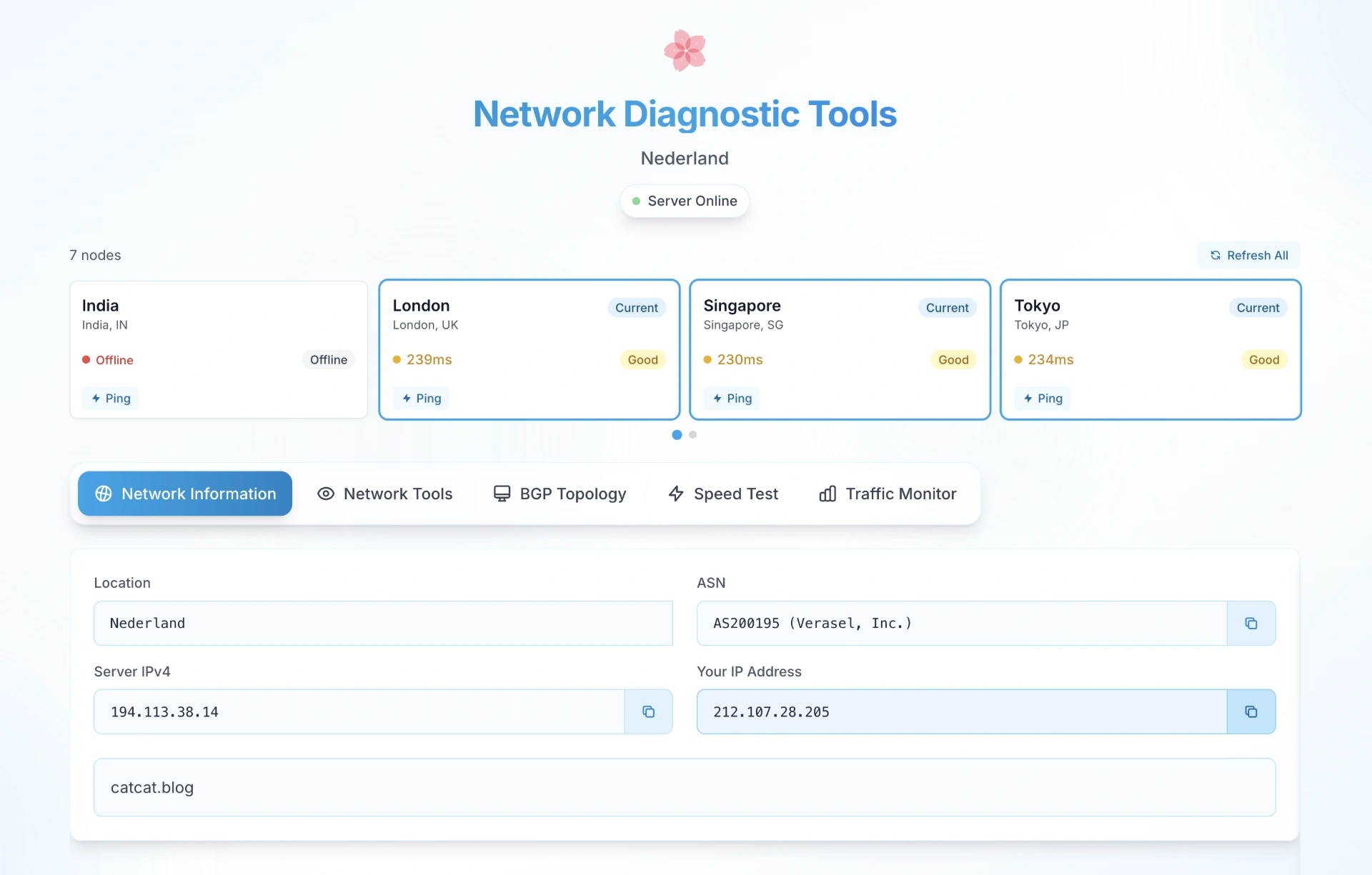Open the Speed Test tab
The image size is (1372, 875).
pos(723,494)
